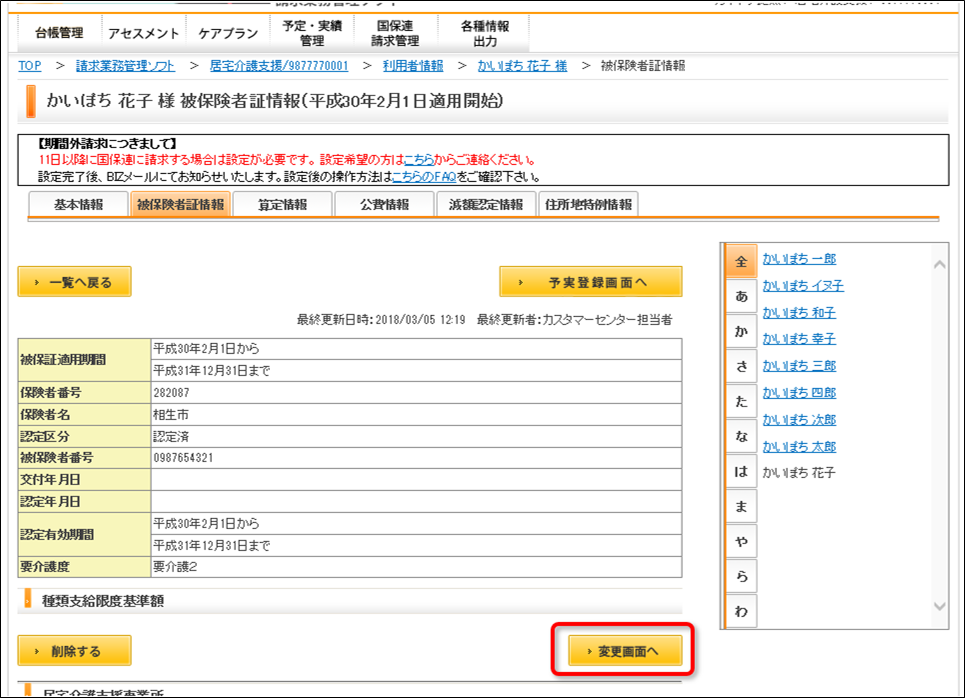Select the わ index filter
This screenshot has width=965, height=698.
point(742,611)
